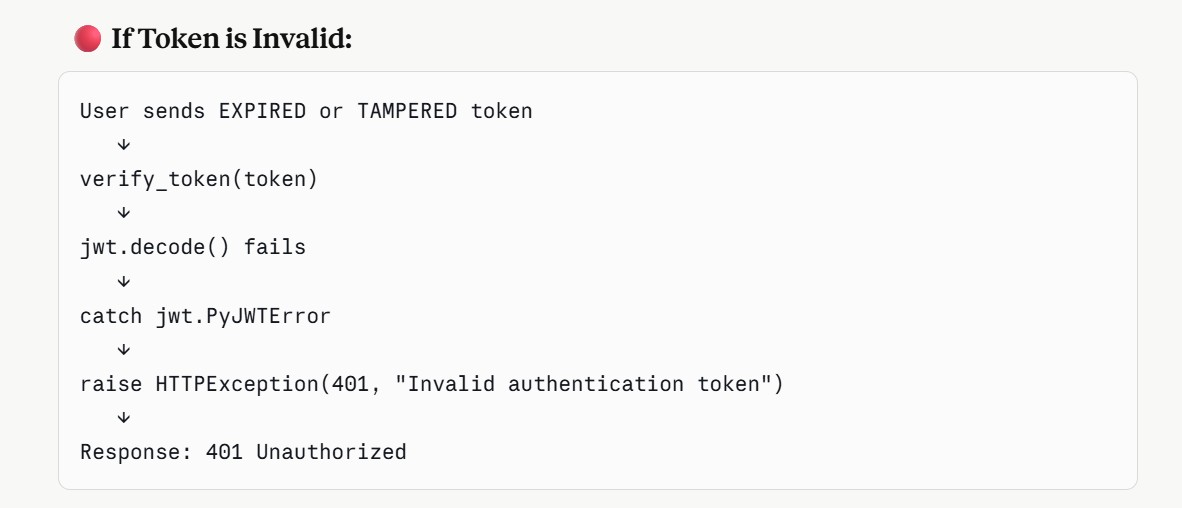Click the word "raise" in code block
Screen dimensions: 1182x508
(111, 384)
